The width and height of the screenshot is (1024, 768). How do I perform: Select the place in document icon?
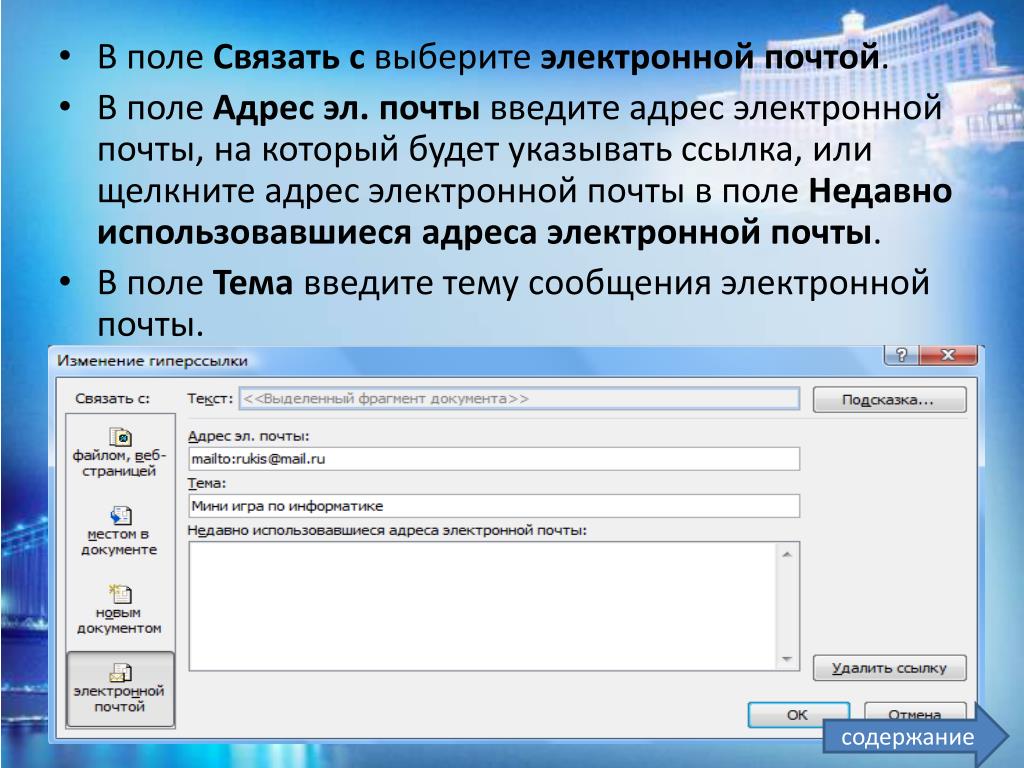120,515
